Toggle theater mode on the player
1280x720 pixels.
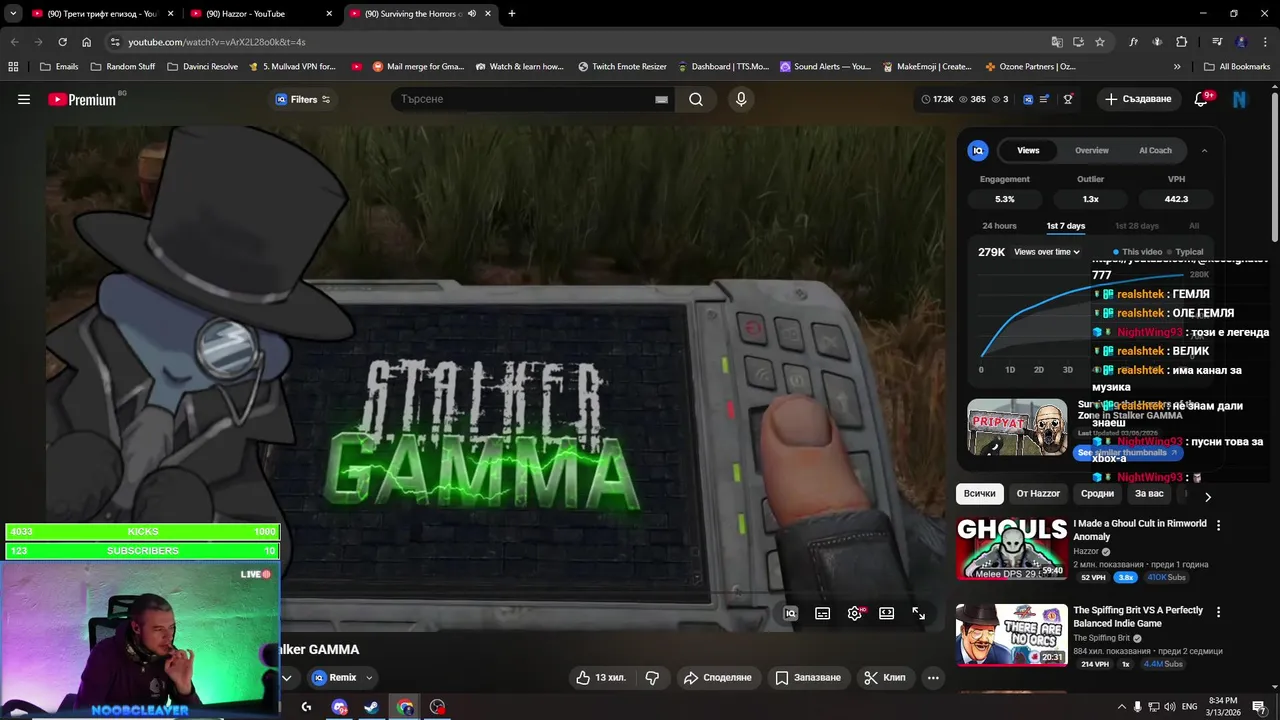[x=887, y=613]
